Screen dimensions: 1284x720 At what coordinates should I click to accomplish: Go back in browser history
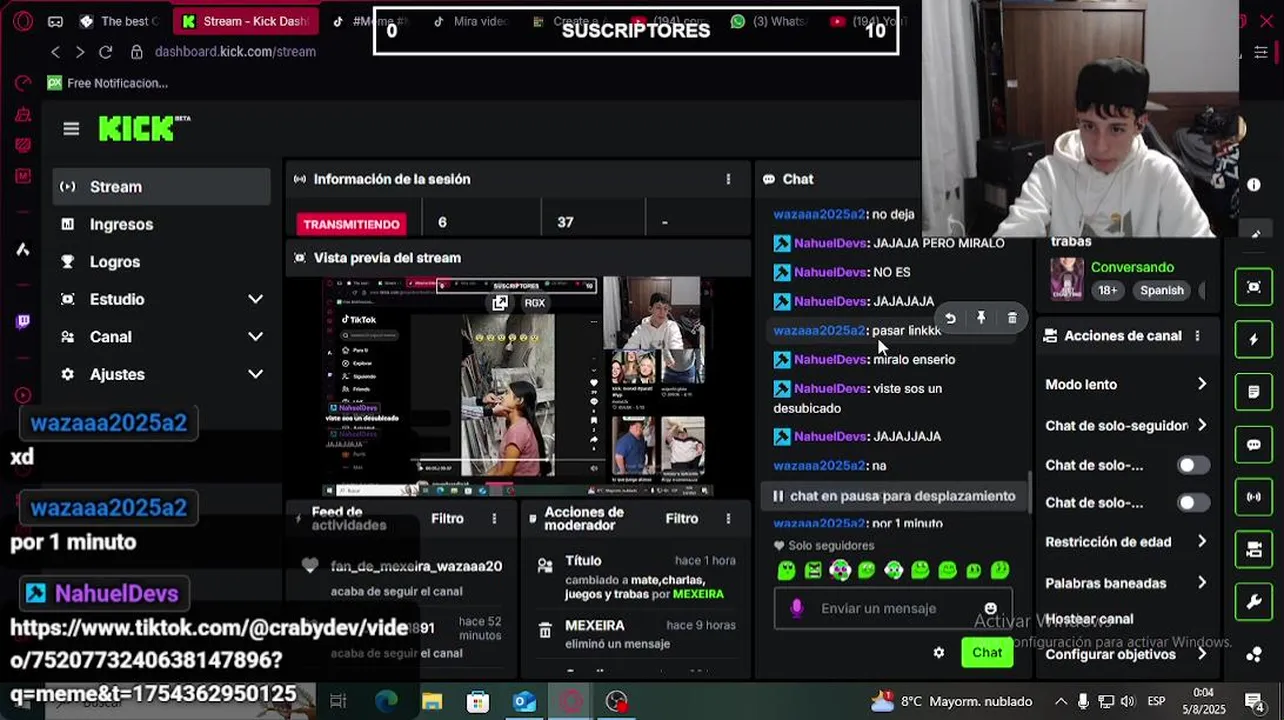[x=55, y=52]
